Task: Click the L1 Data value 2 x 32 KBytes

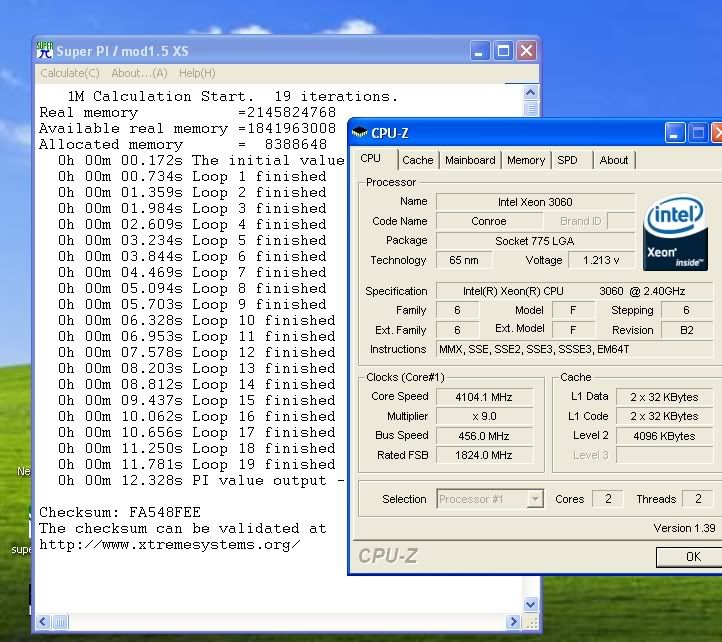Action: click(x=664, y=397)
